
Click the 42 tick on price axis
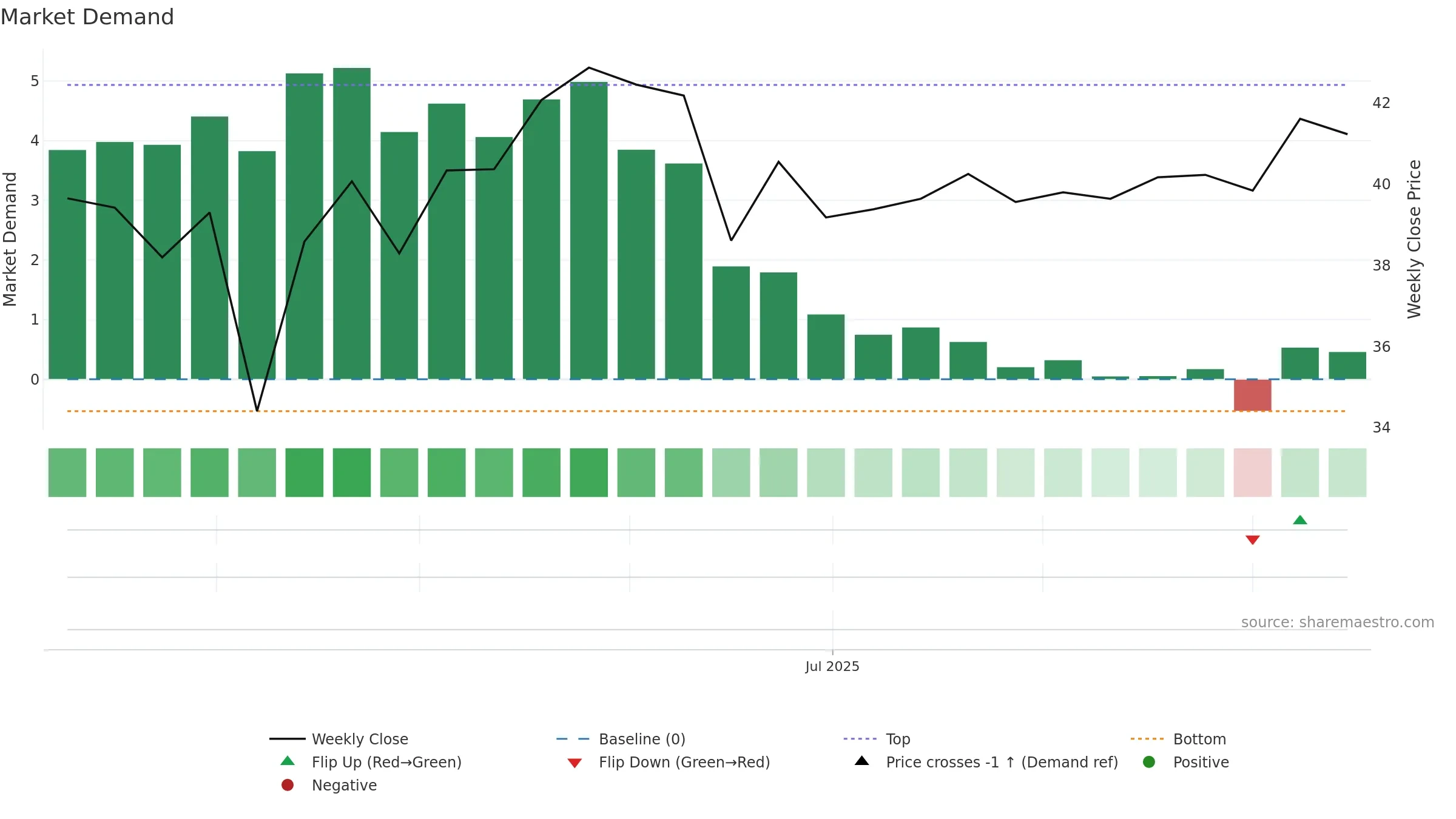1381,103
